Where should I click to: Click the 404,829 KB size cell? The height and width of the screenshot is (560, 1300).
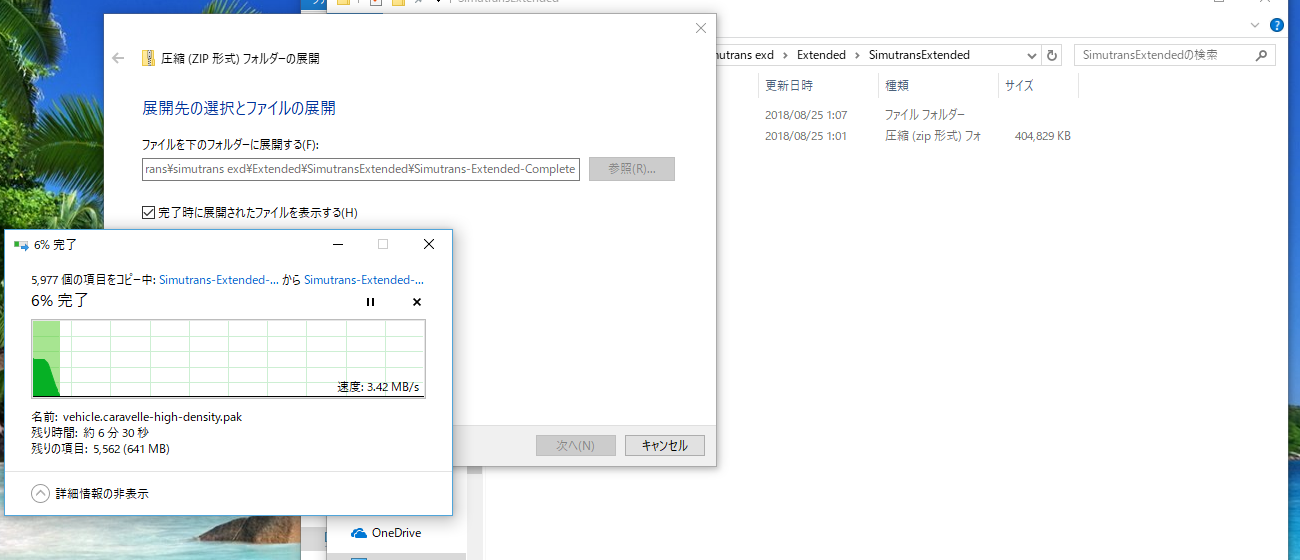coord(1042,136)
